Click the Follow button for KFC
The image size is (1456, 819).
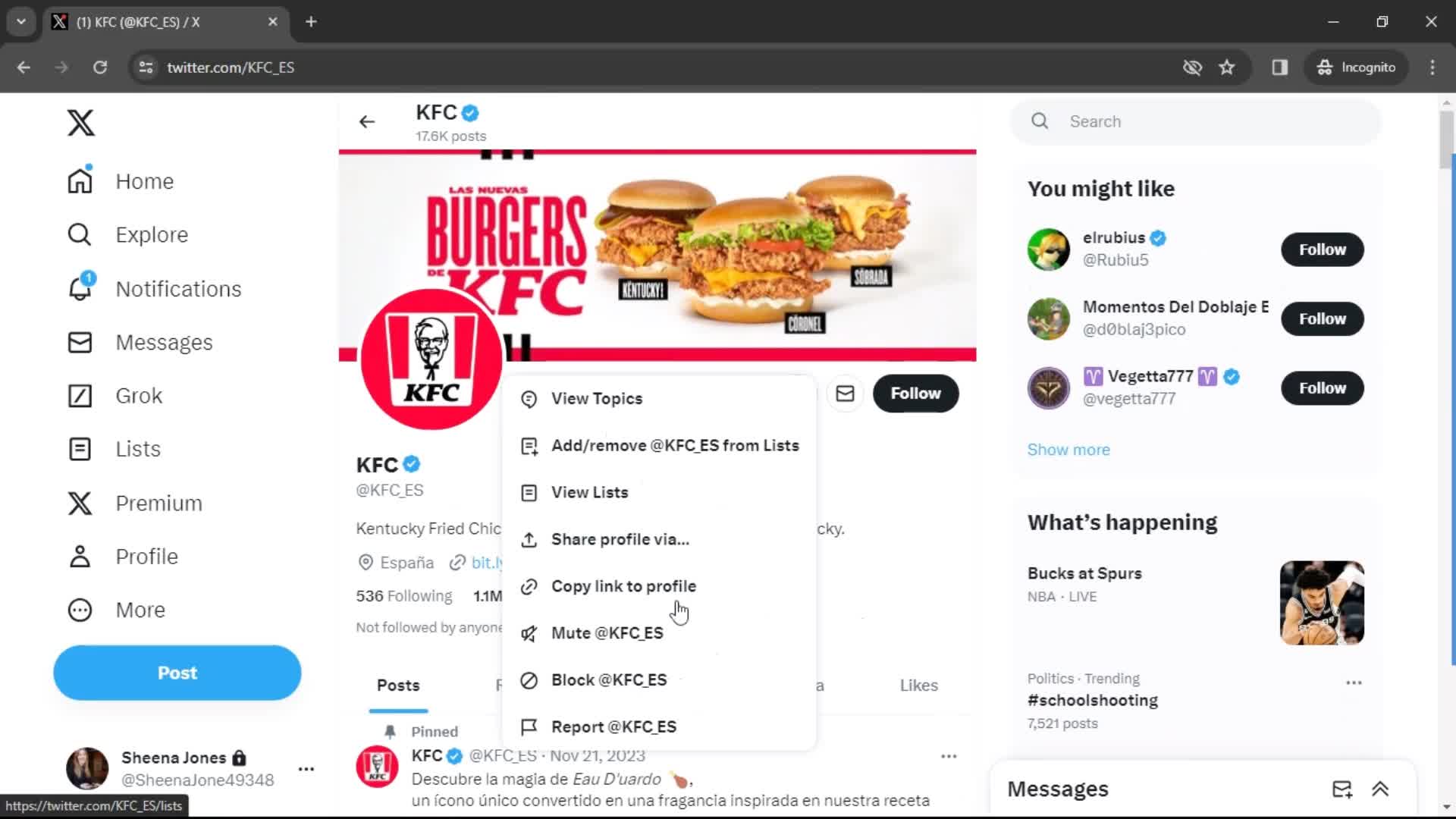pos(915,393)
